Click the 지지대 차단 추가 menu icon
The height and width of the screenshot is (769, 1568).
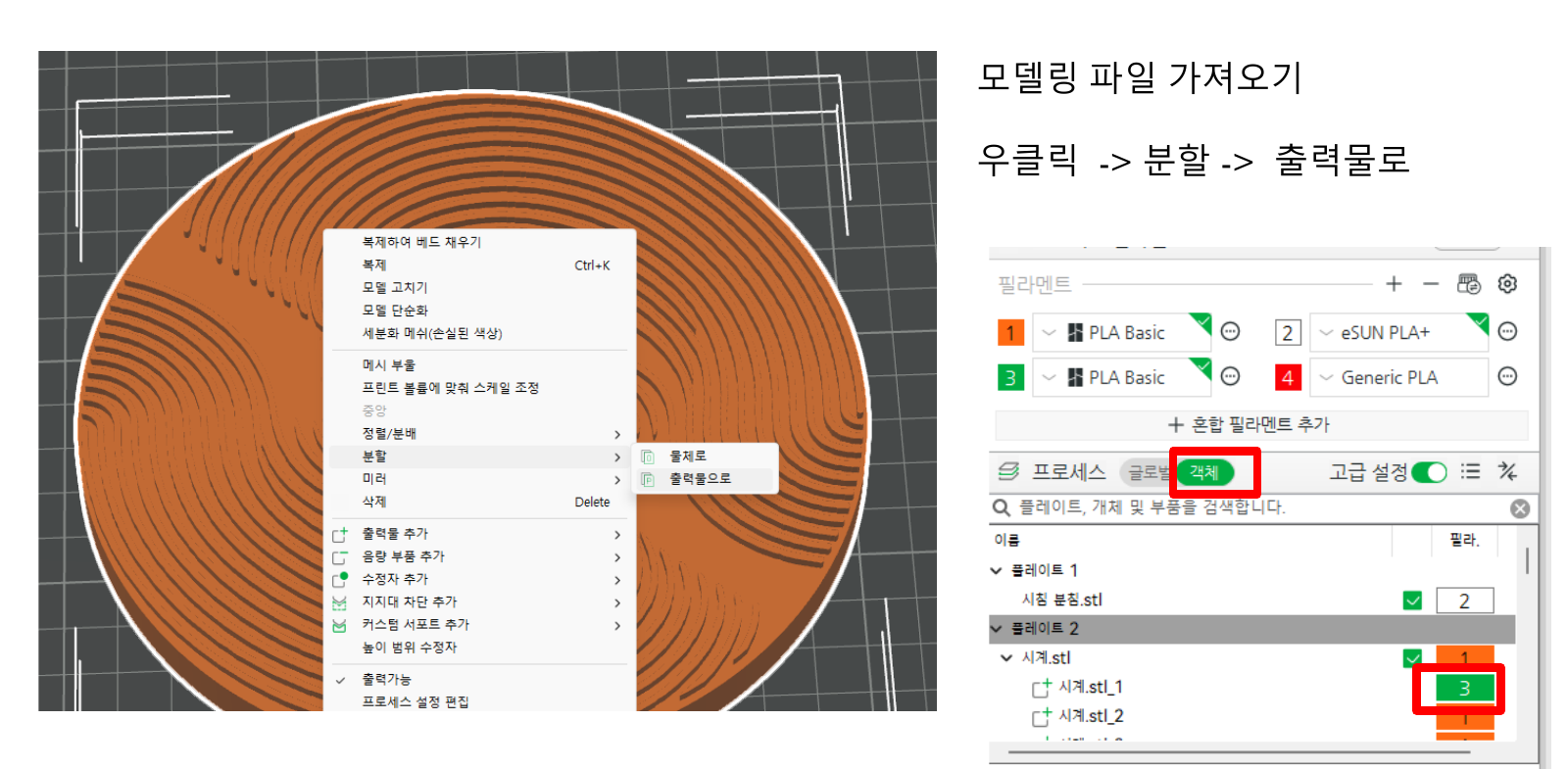point(340,602)
